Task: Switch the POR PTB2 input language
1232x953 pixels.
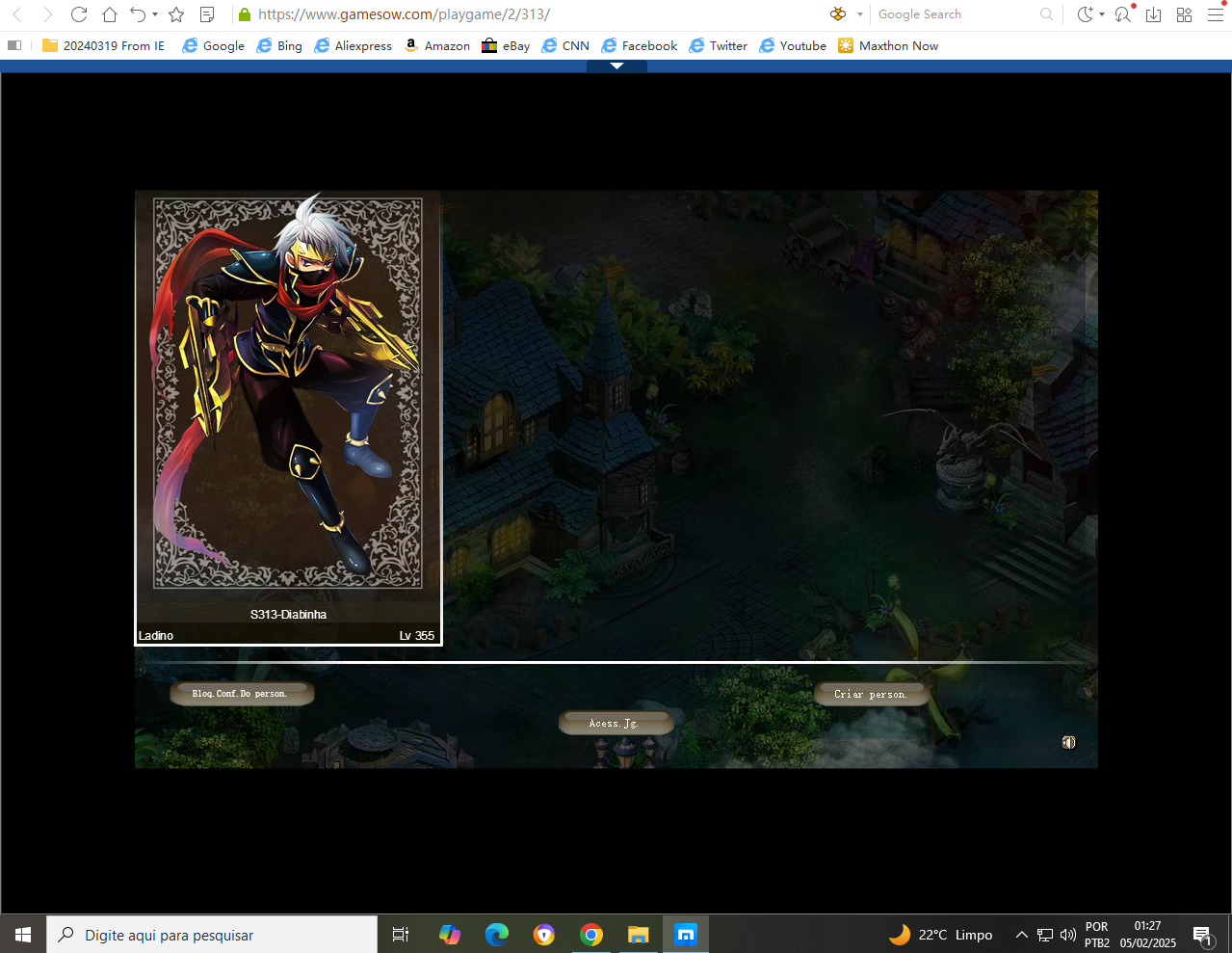Action: pyautogui.click(x=1097, y=935)
